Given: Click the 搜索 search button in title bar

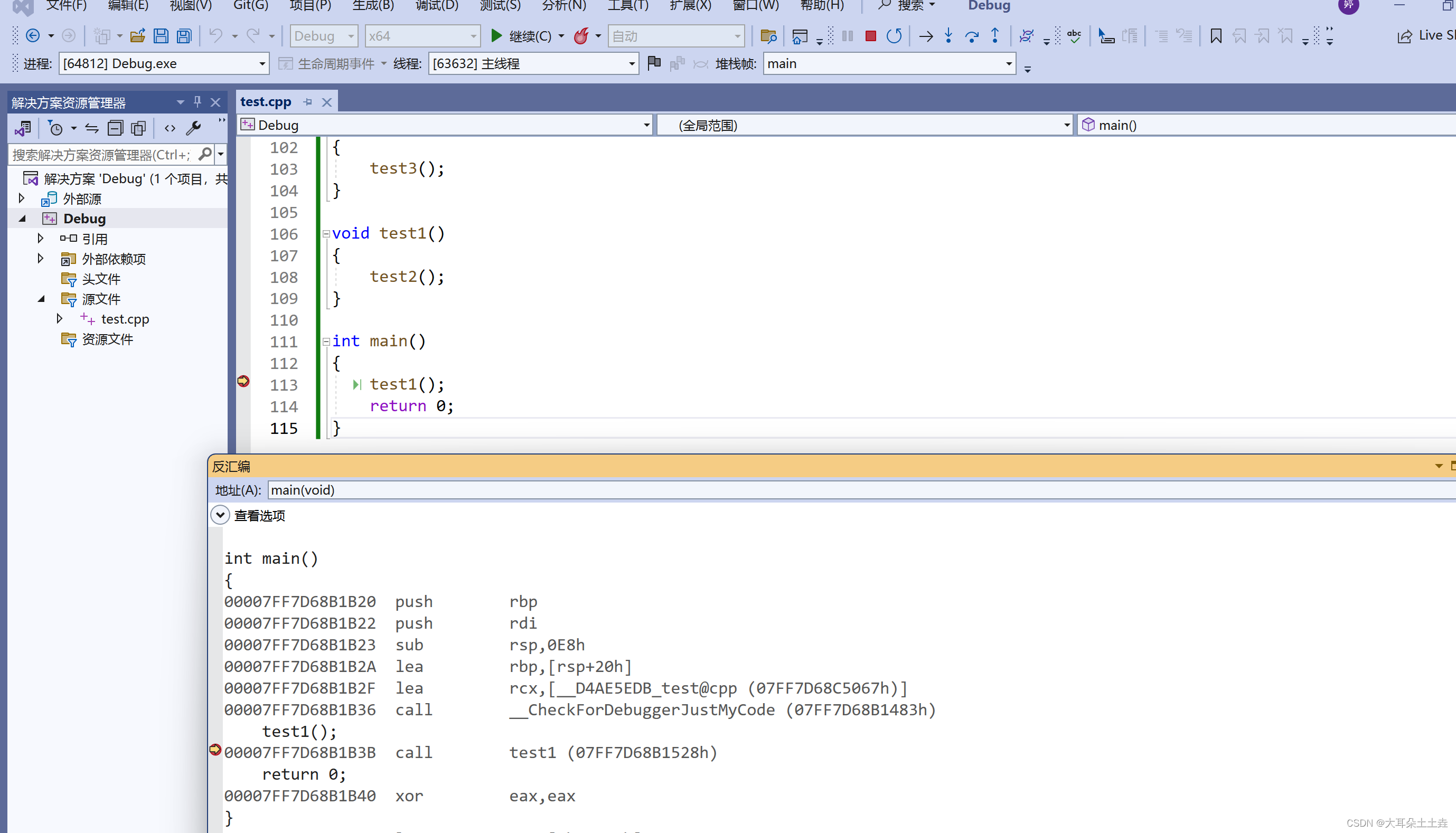Looking at the screenshot, I should coord(907,6).
